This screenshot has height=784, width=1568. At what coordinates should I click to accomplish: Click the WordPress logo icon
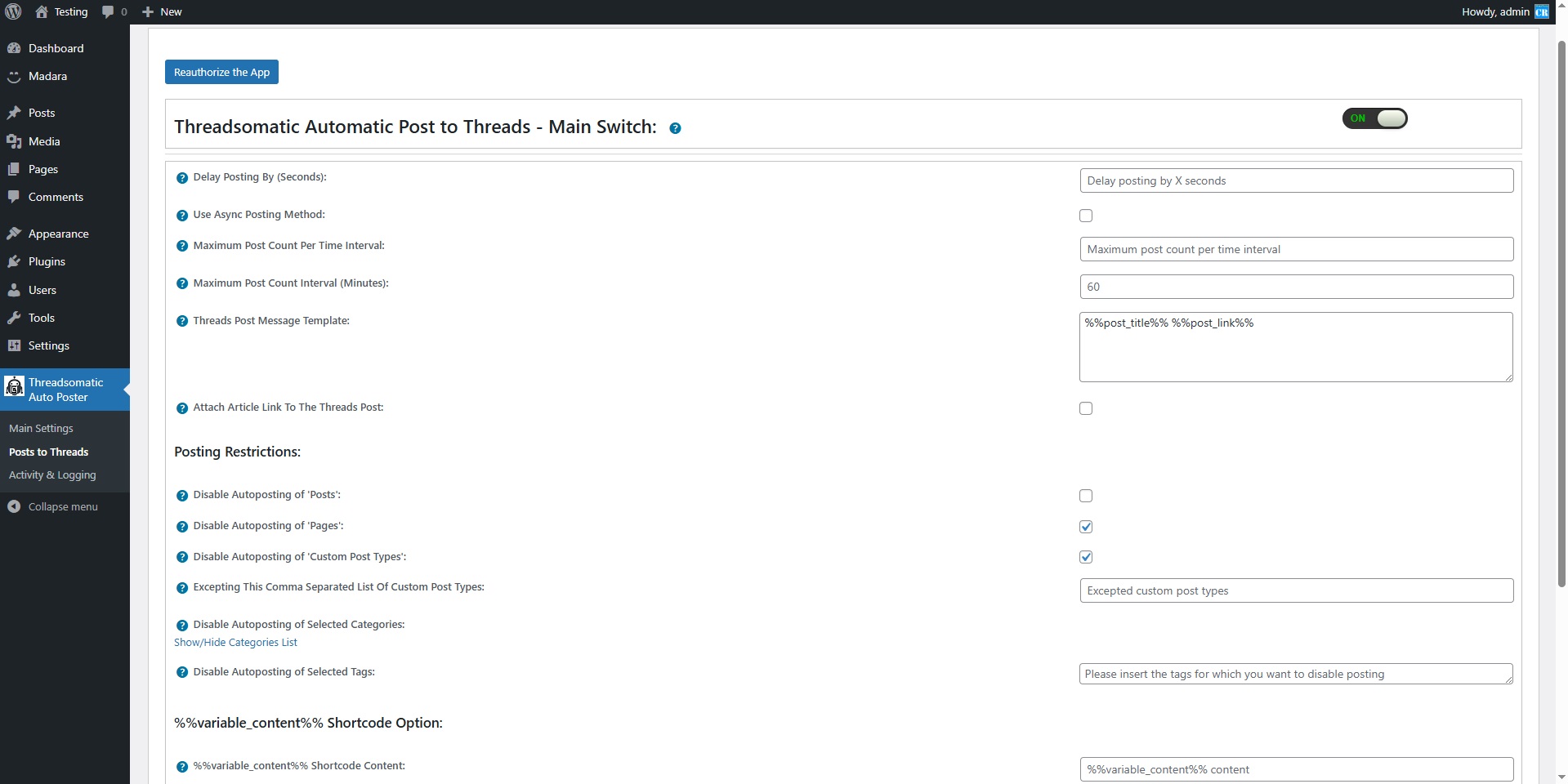tap(13, 11)
